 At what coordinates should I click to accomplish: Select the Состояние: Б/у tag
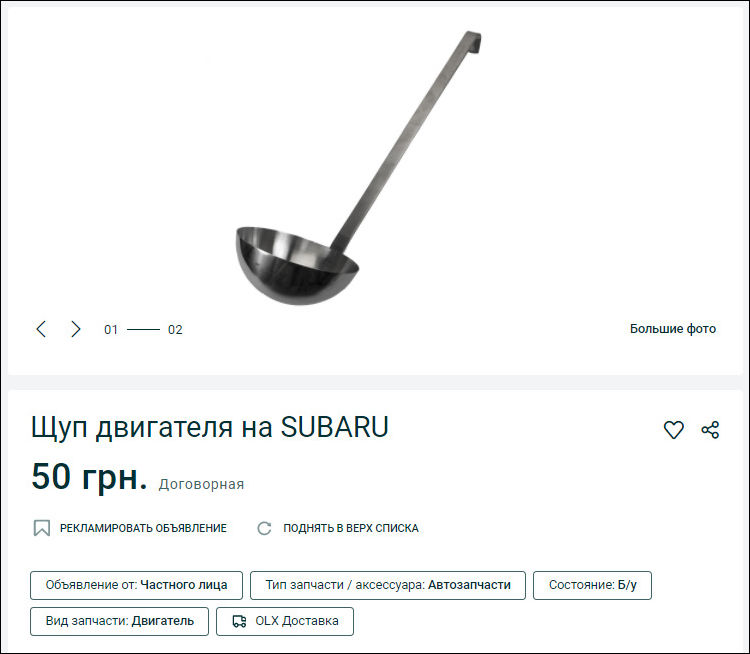coord(592,585)
